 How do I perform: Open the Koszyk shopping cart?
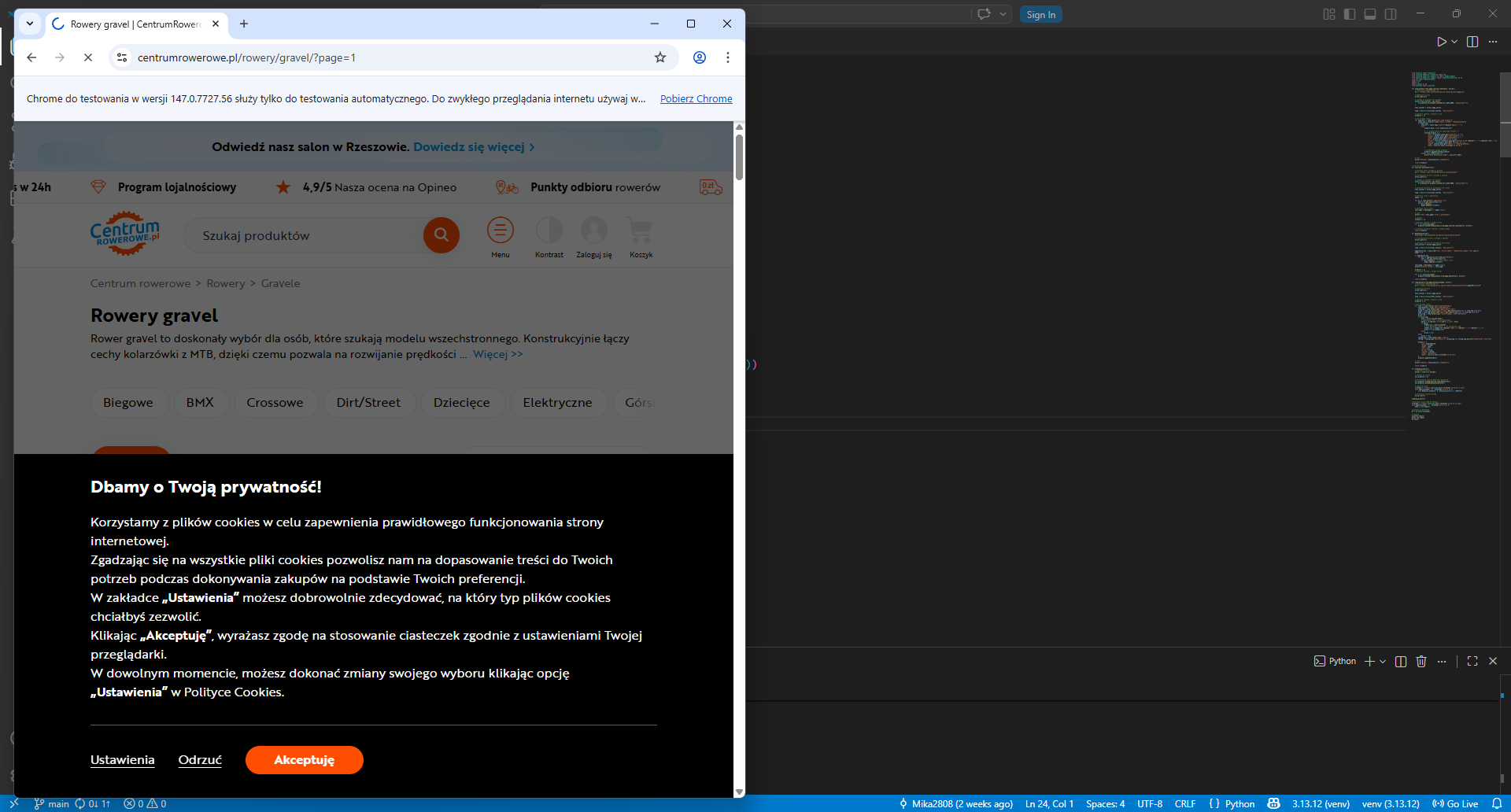point(641,231)
